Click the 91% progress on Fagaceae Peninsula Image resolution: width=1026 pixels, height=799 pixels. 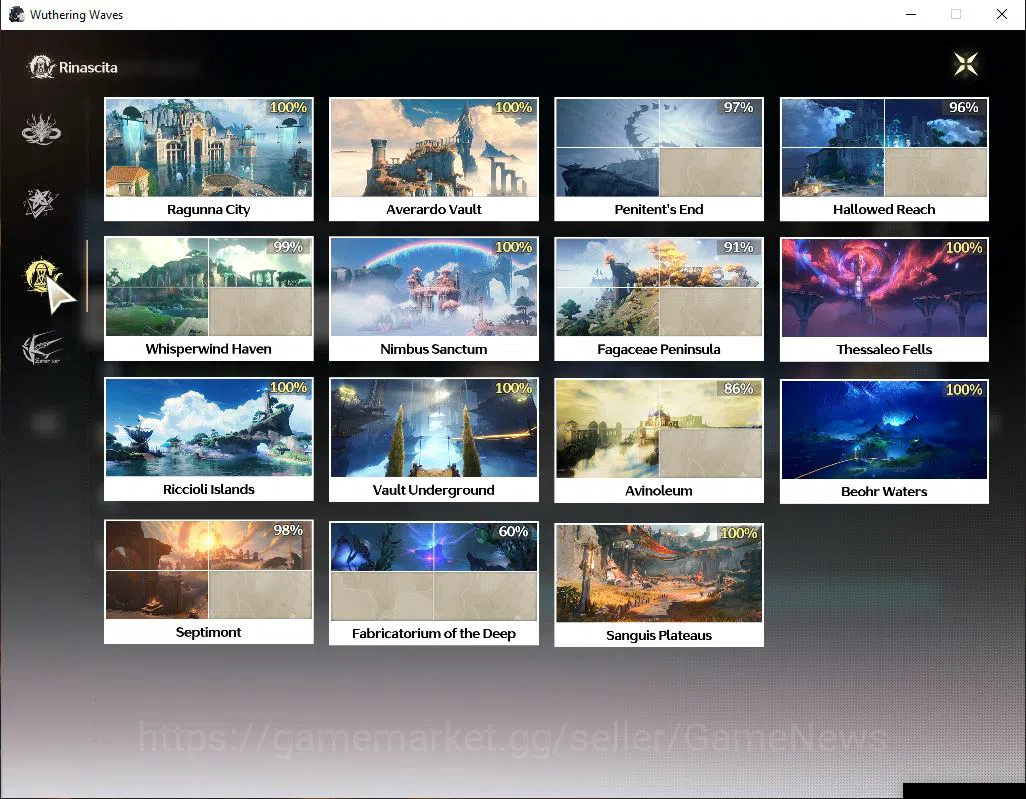click(738, 247)
